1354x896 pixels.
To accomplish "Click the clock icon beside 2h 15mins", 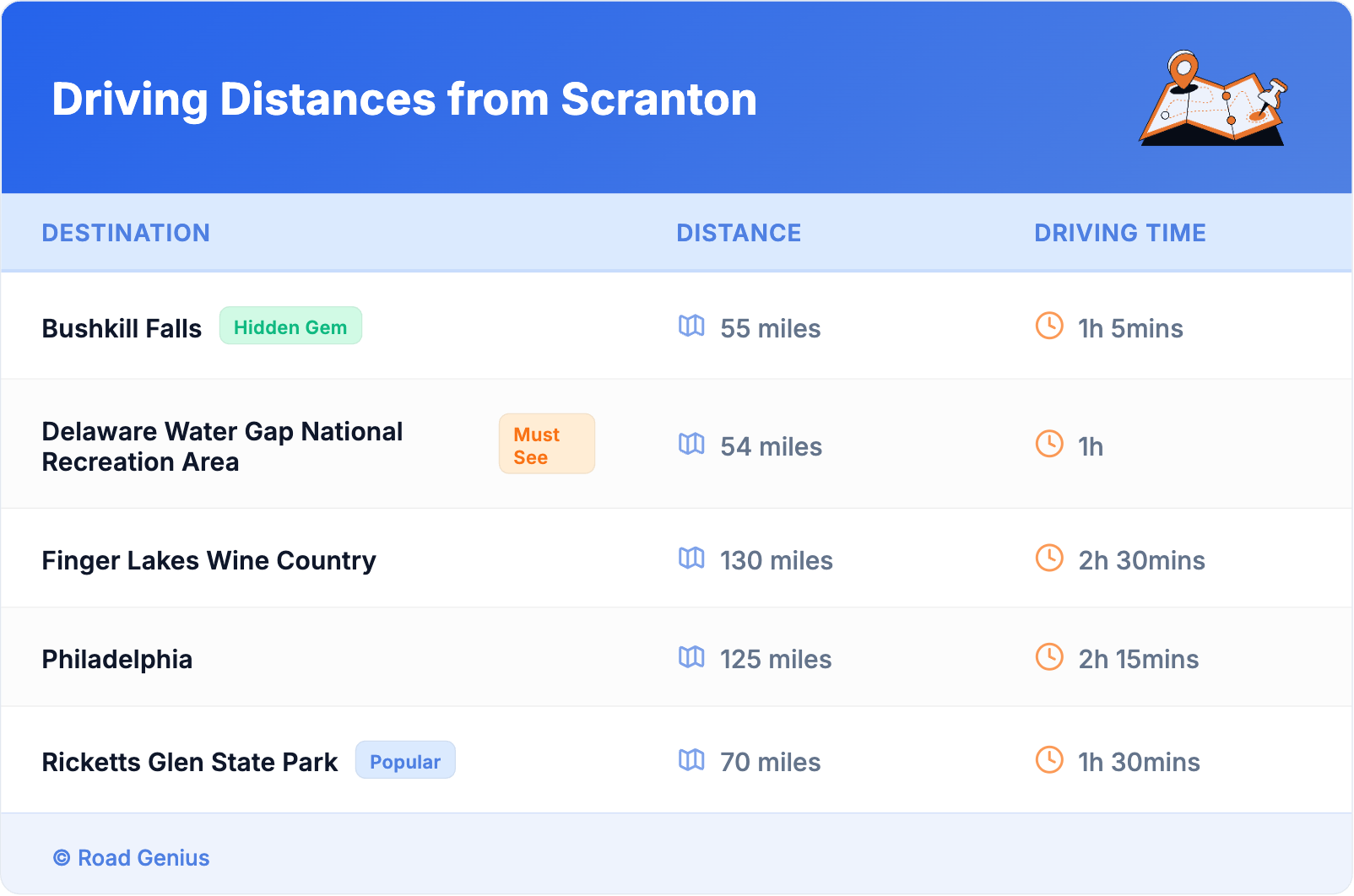I will 1049,656.
